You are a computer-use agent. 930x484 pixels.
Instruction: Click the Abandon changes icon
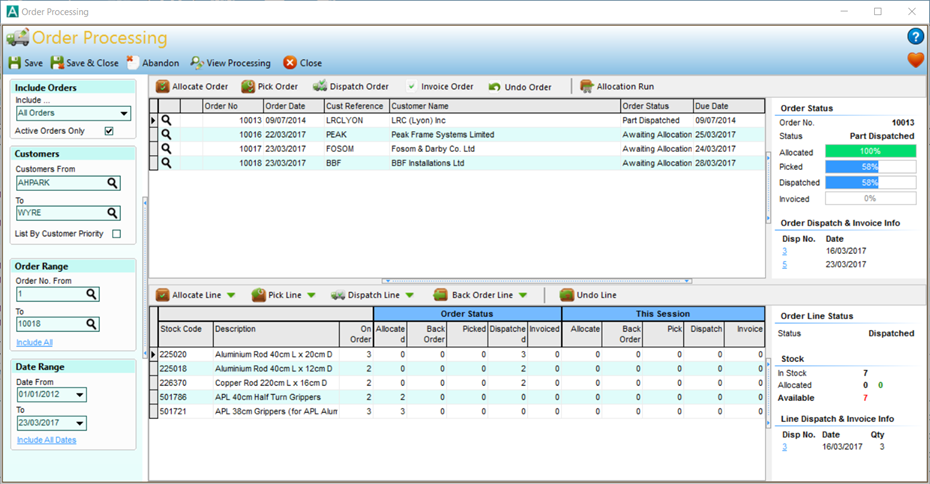pos(133,62)
